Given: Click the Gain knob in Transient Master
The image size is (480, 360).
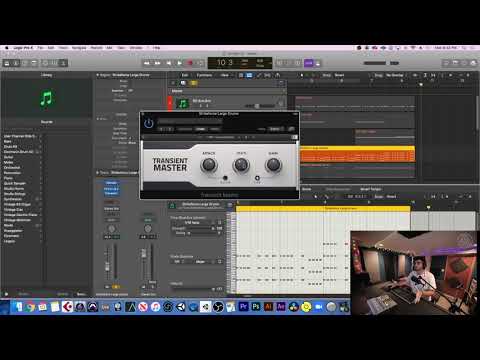Looking at the screenshot, I should point(273,165).
